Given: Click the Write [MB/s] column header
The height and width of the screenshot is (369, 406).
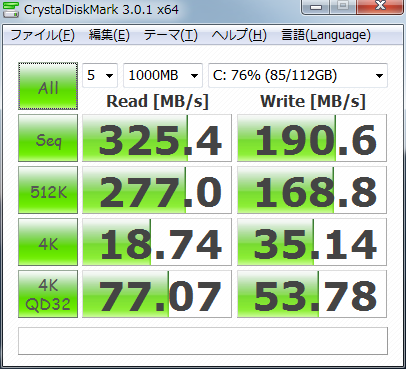Looking at the screenshot, I should 313,101.
